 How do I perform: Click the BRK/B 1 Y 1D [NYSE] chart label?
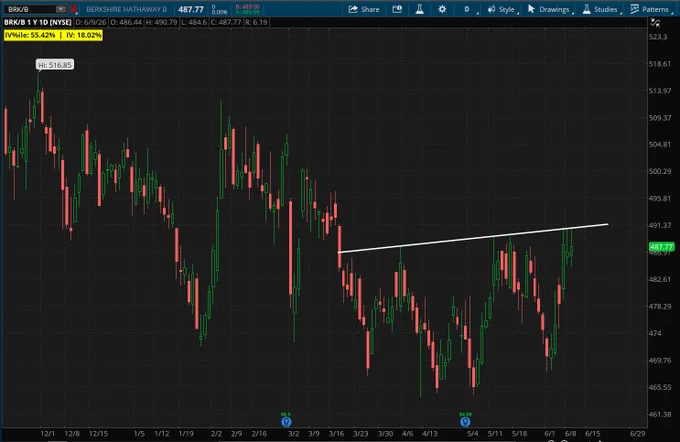point(38,22)
